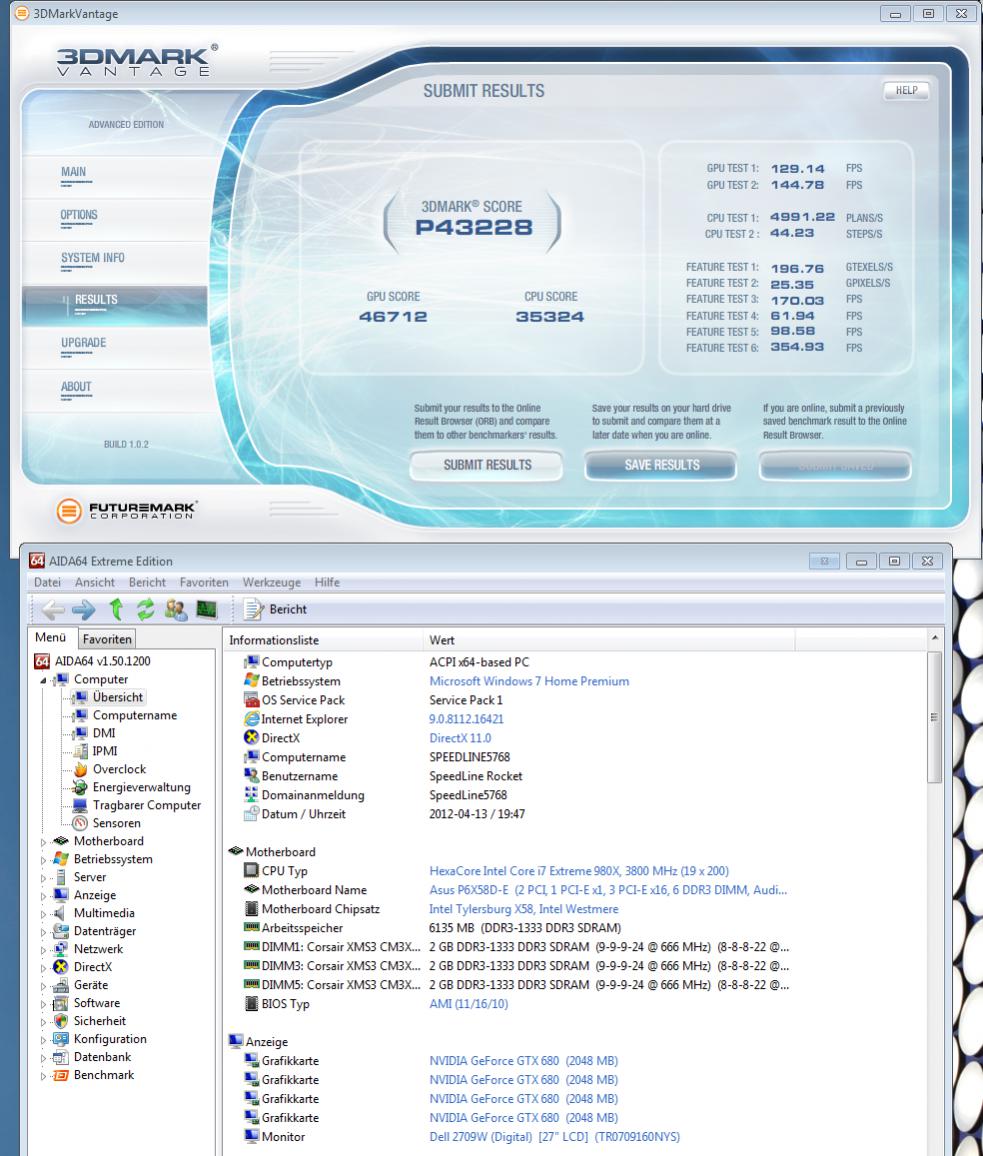983x1156 pixels.
Task: Expand the Netzwerk tree node
Action: click(x=43, y=950)
